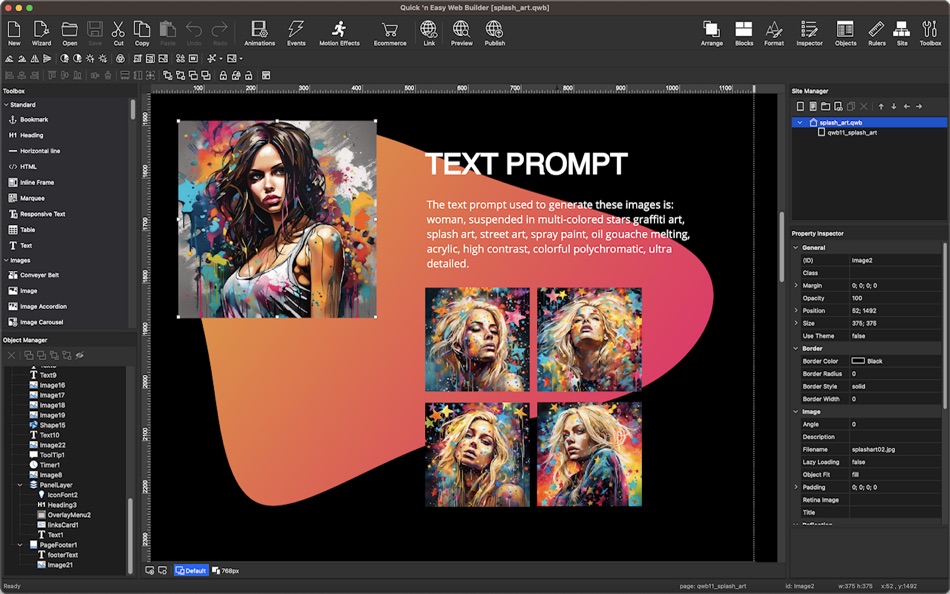Viewport: 950px width, 594px height.
Task: Open the Wizard tool
Action: pyautogui.click(x=41, y=33)
